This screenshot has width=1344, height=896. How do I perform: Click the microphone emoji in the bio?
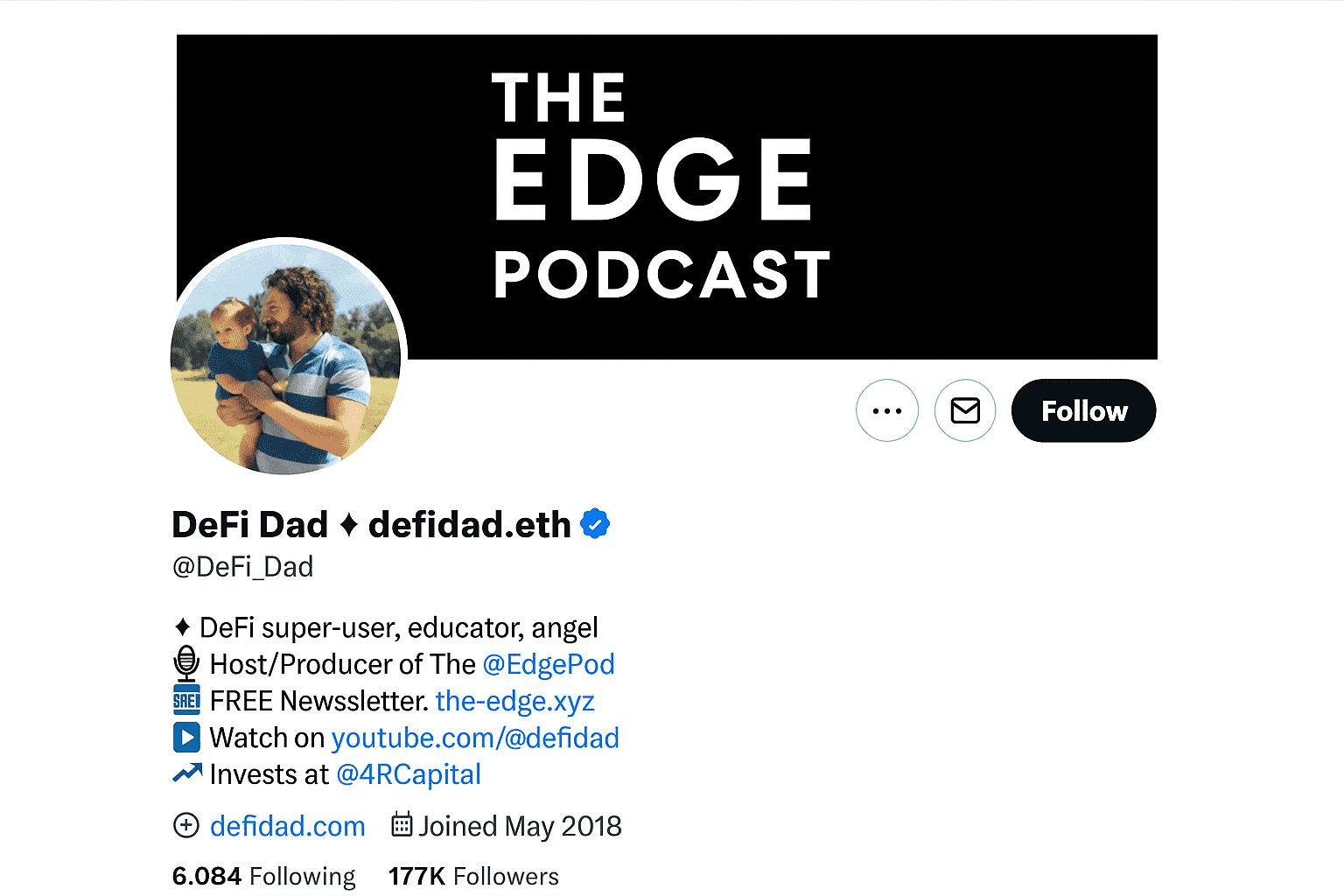[186, 664]
